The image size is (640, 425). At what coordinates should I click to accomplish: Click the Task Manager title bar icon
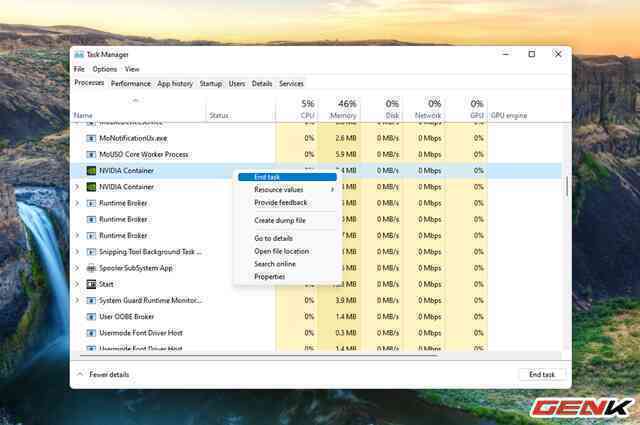pyautogui.click(x=79, y=54)
